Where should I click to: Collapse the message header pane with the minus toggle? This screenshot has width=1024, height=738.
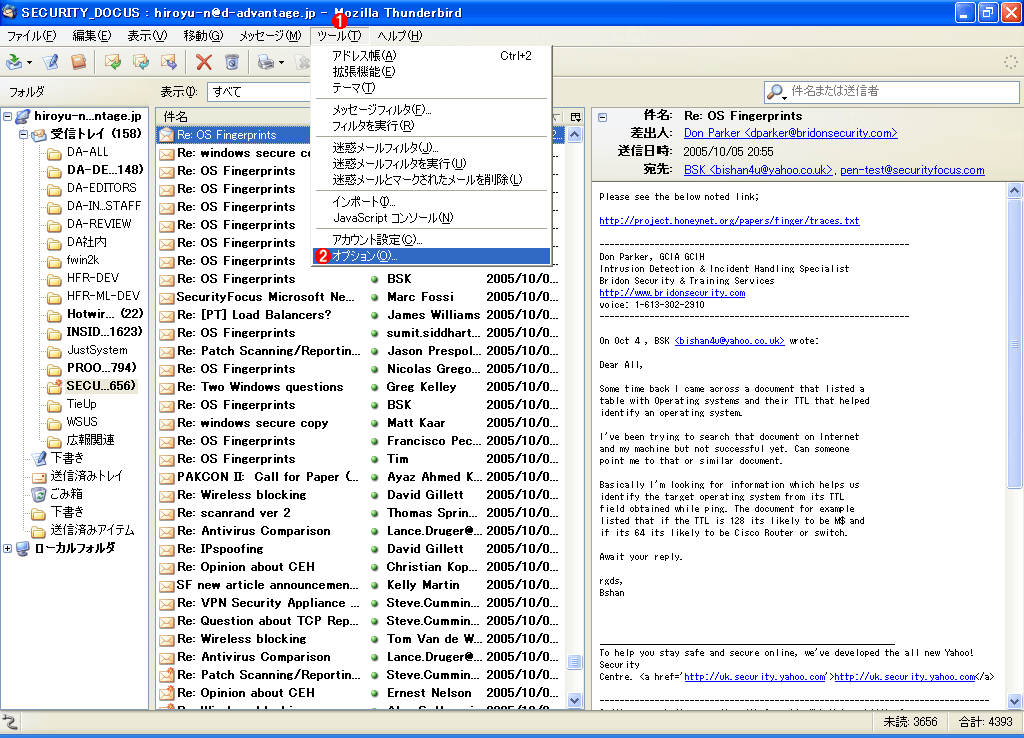[x=602, y=118]
